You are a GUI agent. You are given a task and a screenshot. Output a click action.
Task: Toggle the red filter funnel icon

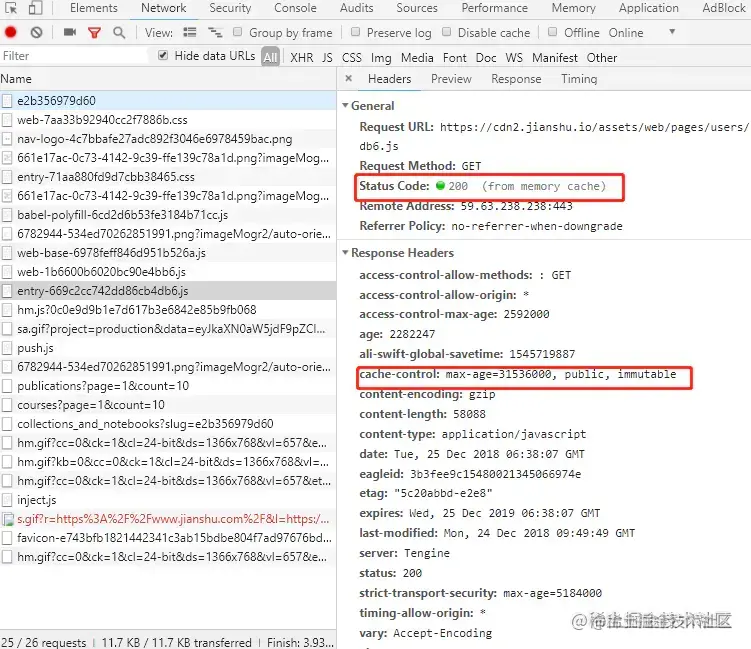tap(94, 33)
